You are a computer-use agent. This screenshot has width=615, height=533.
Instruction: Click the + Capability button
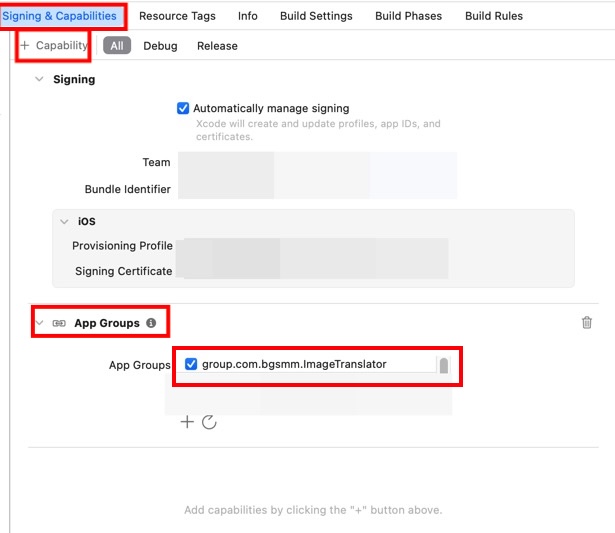(x=54, y=46)
